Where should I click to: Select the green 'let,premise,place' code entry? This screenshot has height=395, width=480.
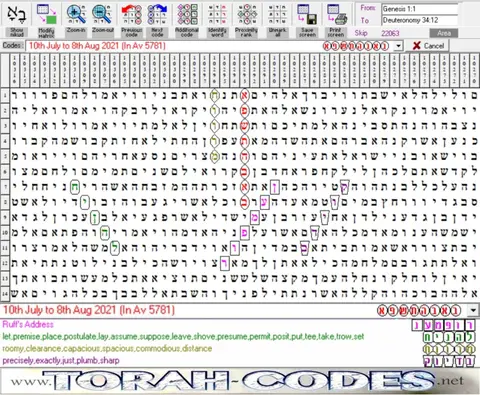183,337
